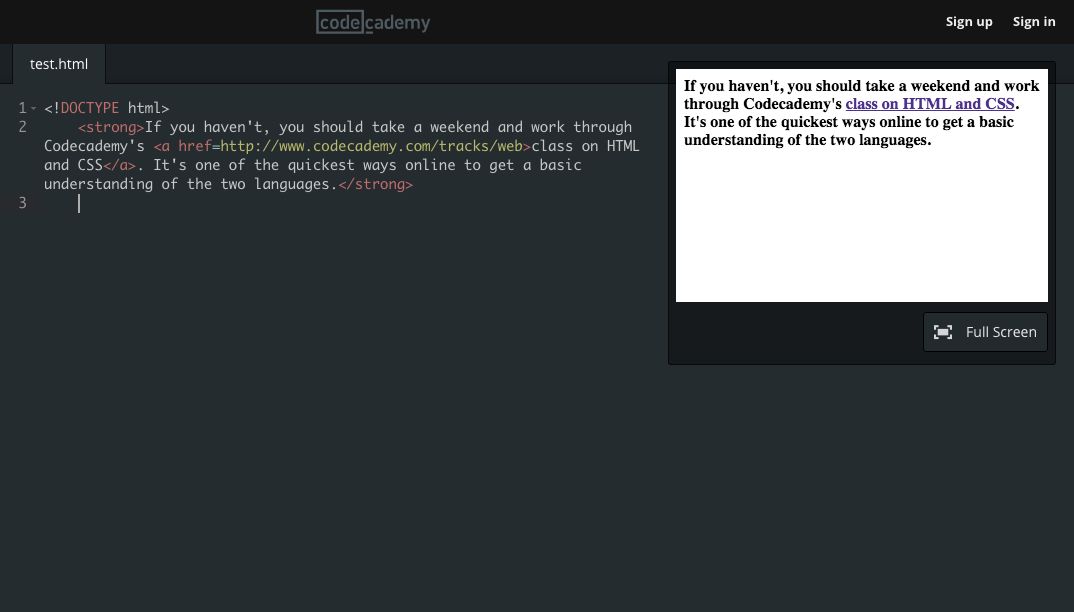Screen dimensions: 1074x612
Task: Click the href URL codecademy.com/tracks/web in code
Action: (371, 146)
